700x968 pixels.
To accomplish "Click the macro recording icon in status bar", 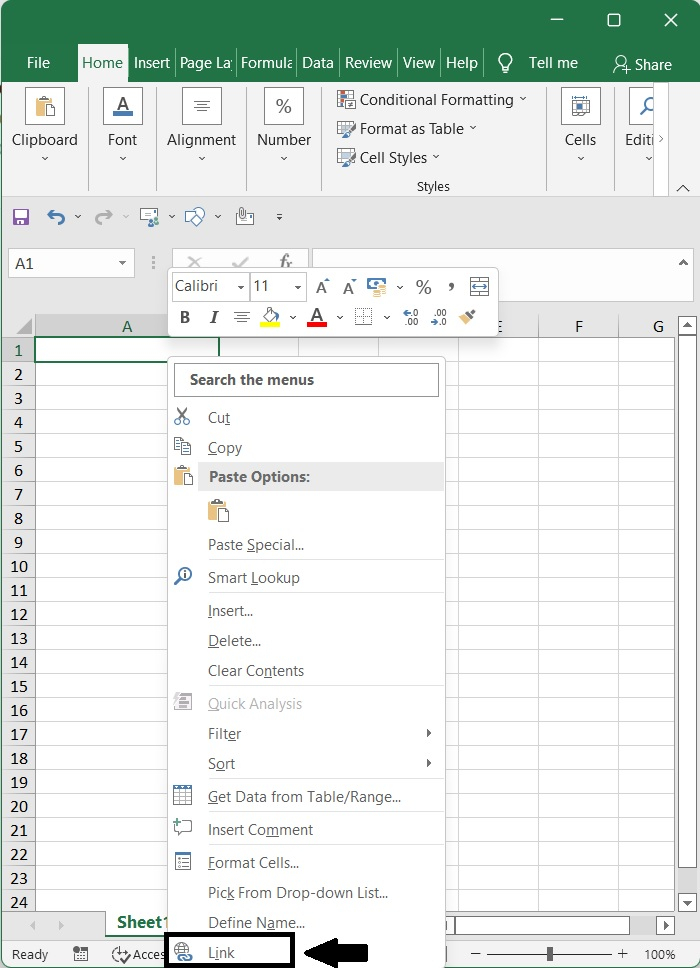I will coord(80,954).
